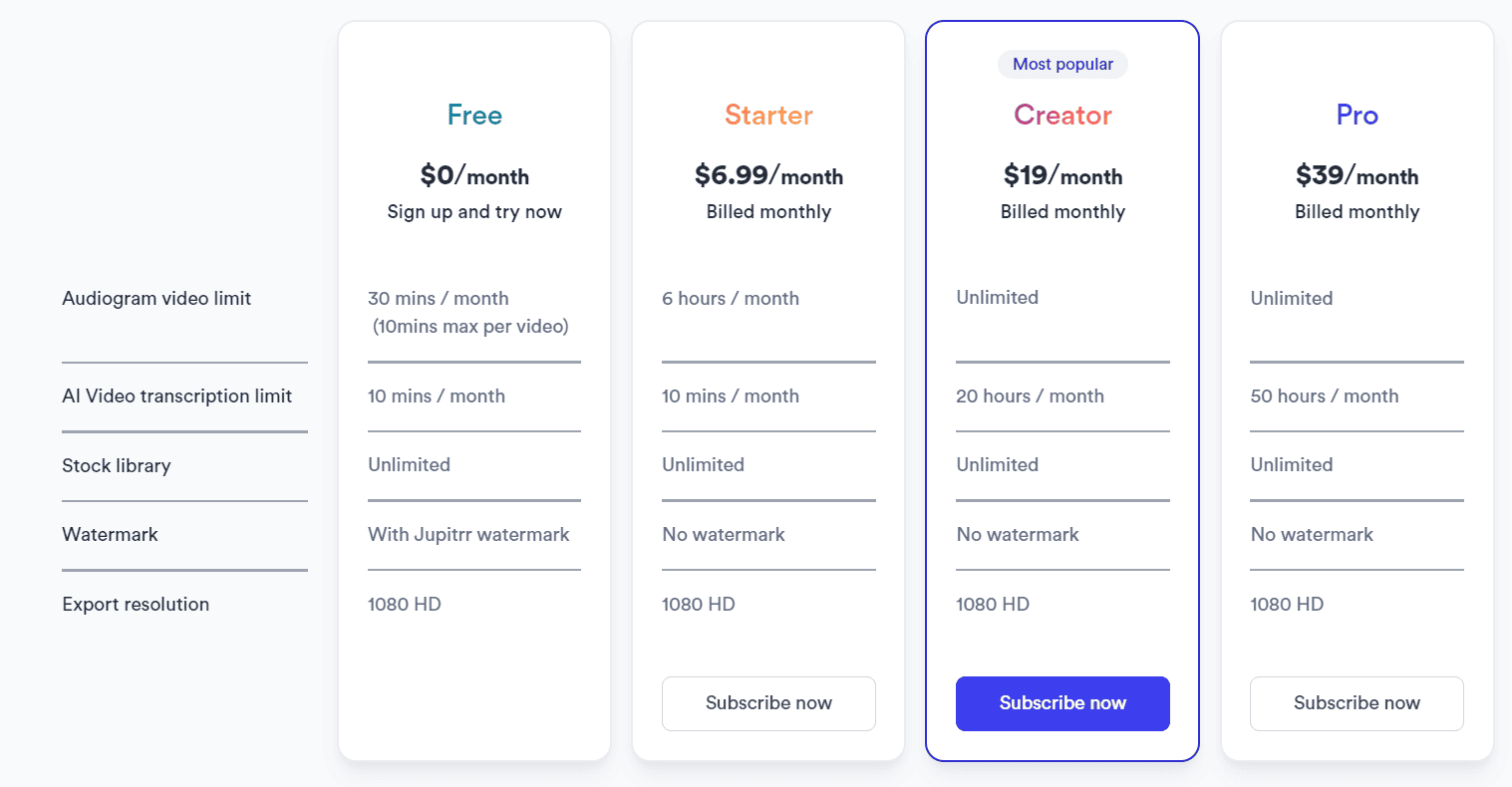Click Subscribe now for the Pro plan

[1357, 703]
